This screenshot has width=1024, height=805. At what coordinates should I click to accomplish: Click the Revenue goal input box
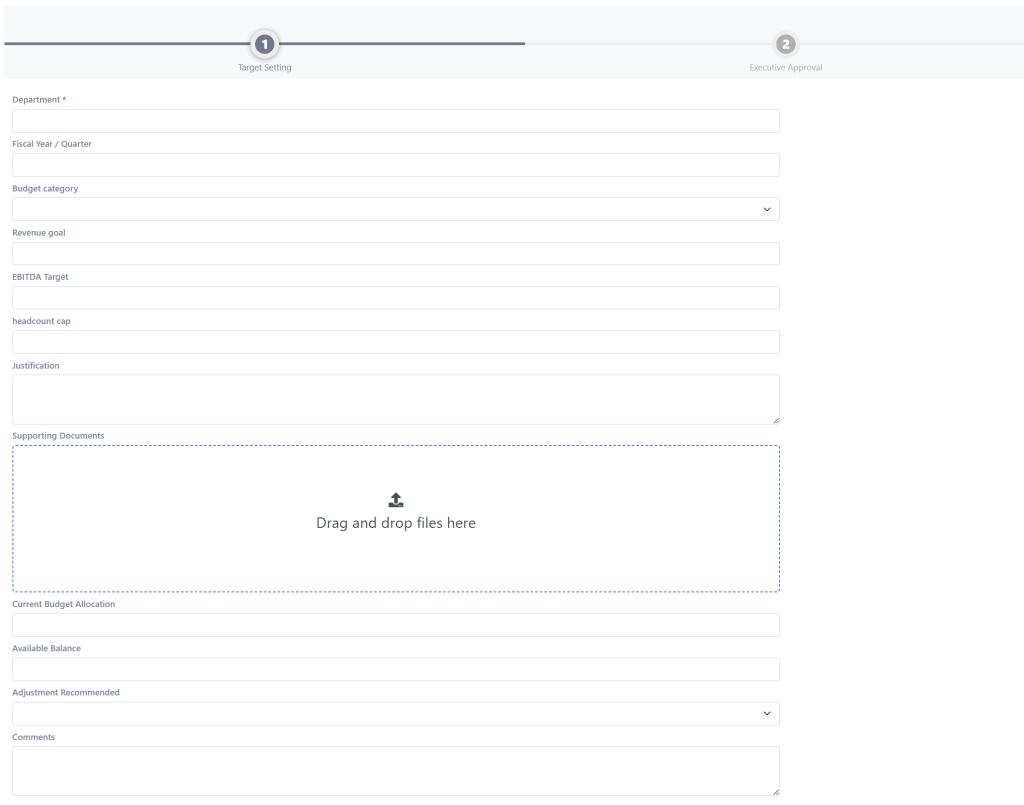(x=396, y=254)
